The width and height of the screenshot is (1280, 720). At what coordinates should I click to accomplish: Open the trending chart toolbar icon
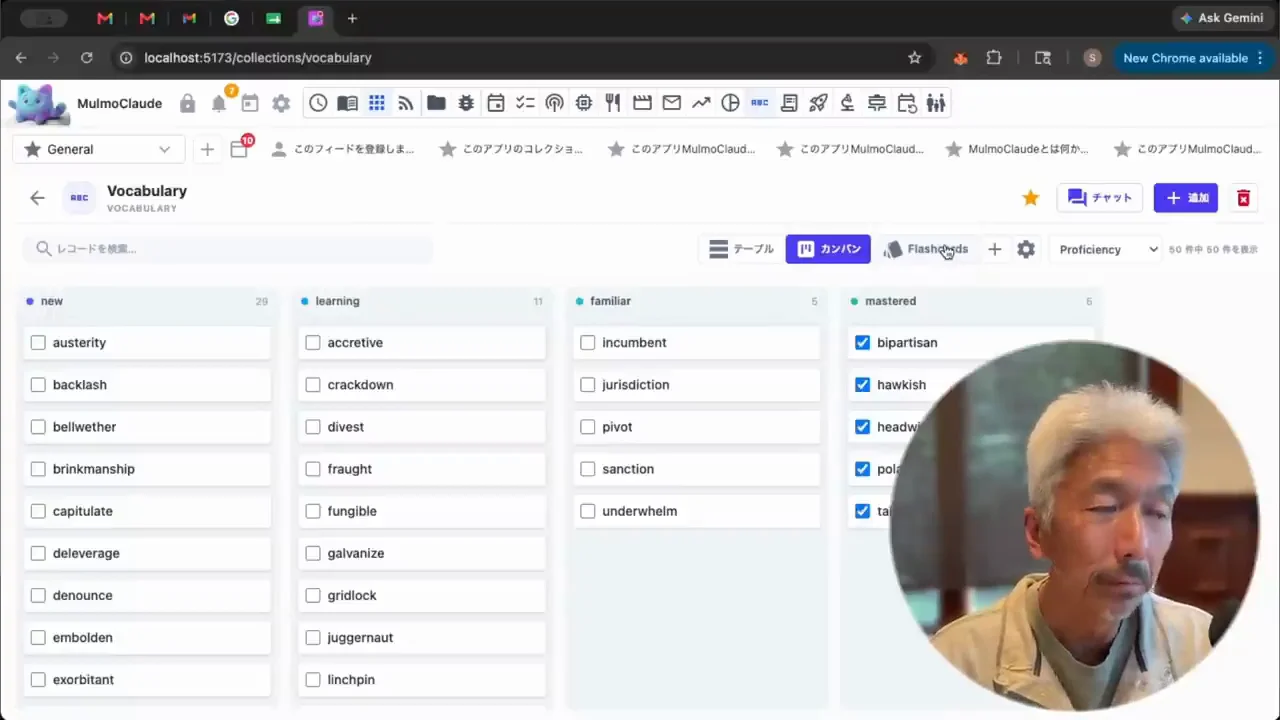coord(701,103)
